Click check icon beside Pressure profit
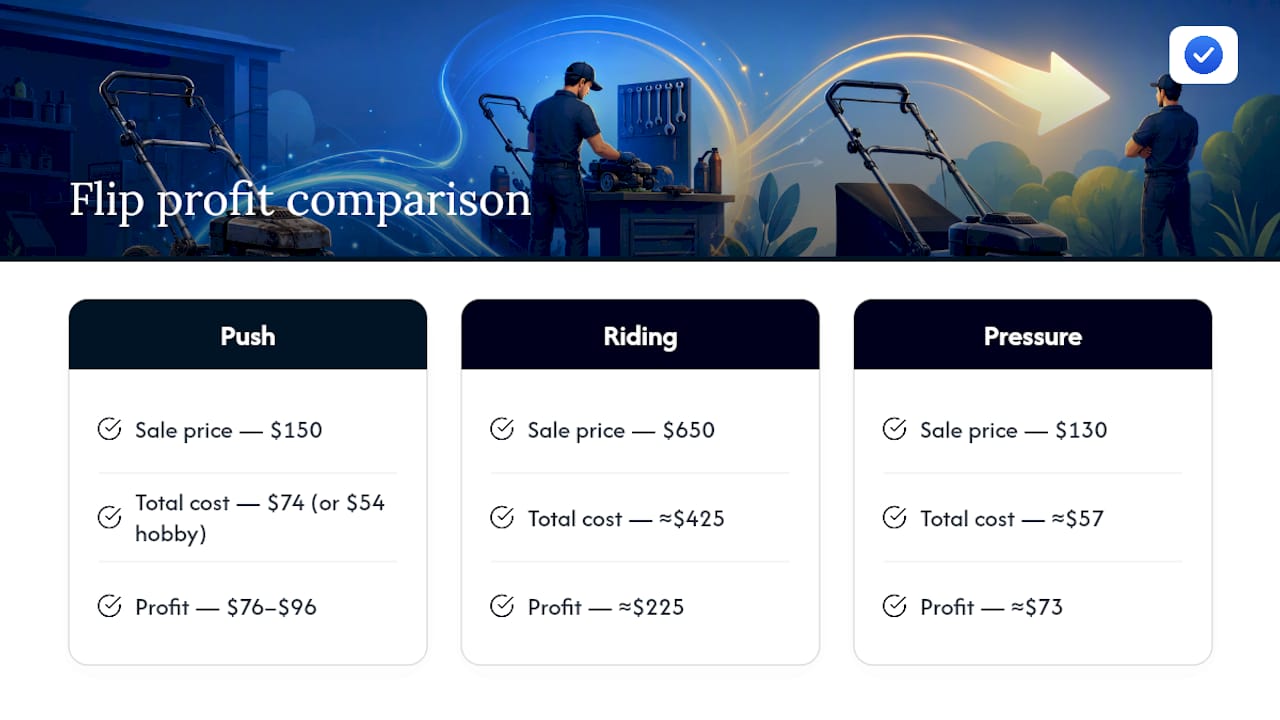 pos(894,606)
